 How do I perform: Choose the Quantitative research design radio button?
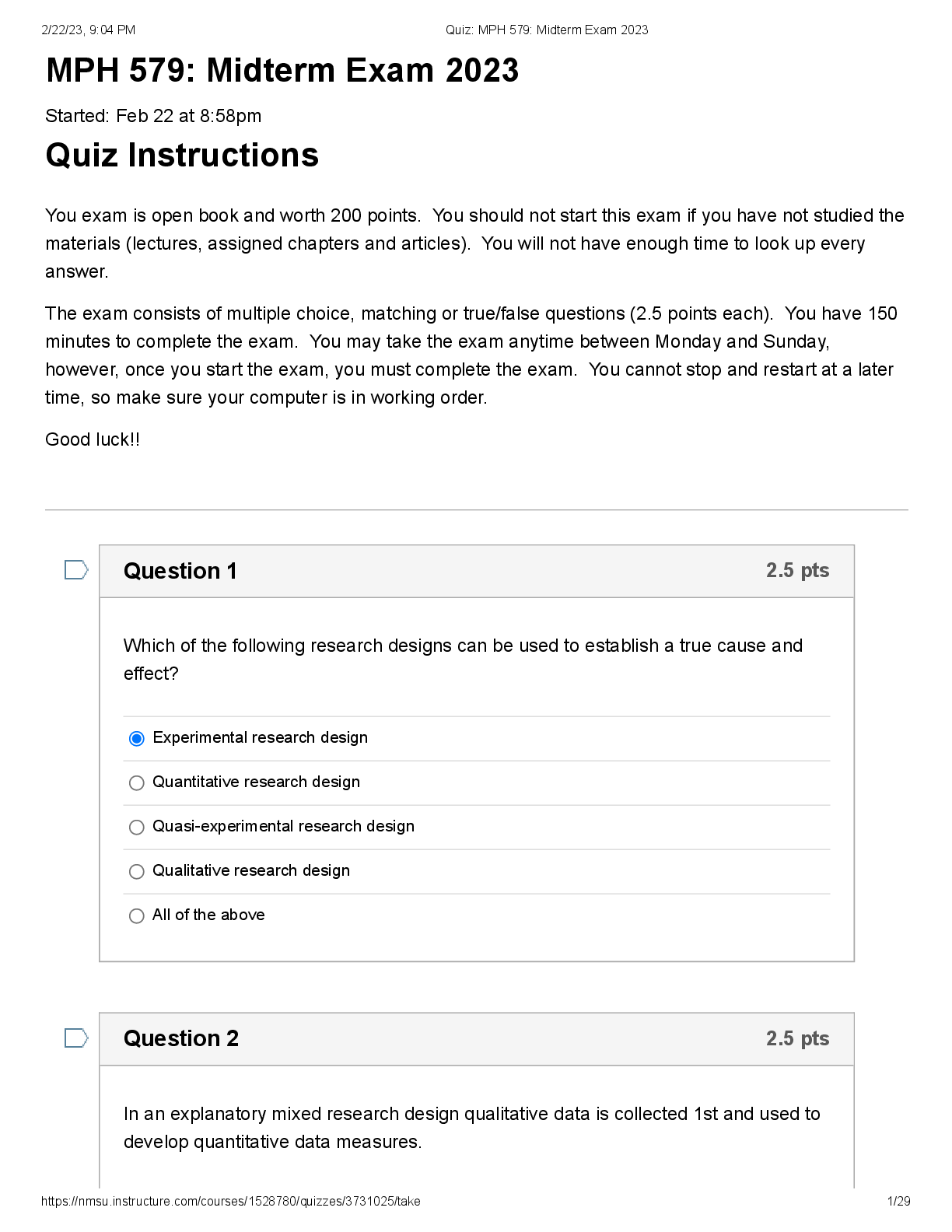(137, 782)
